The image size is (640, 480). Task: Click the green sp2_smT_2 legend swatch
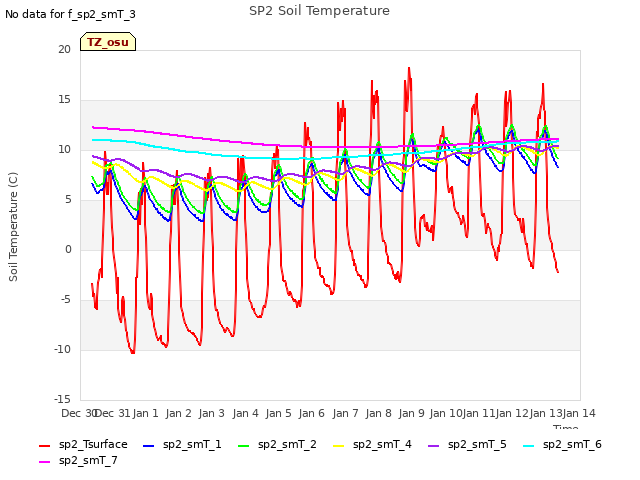coord(244,446)
